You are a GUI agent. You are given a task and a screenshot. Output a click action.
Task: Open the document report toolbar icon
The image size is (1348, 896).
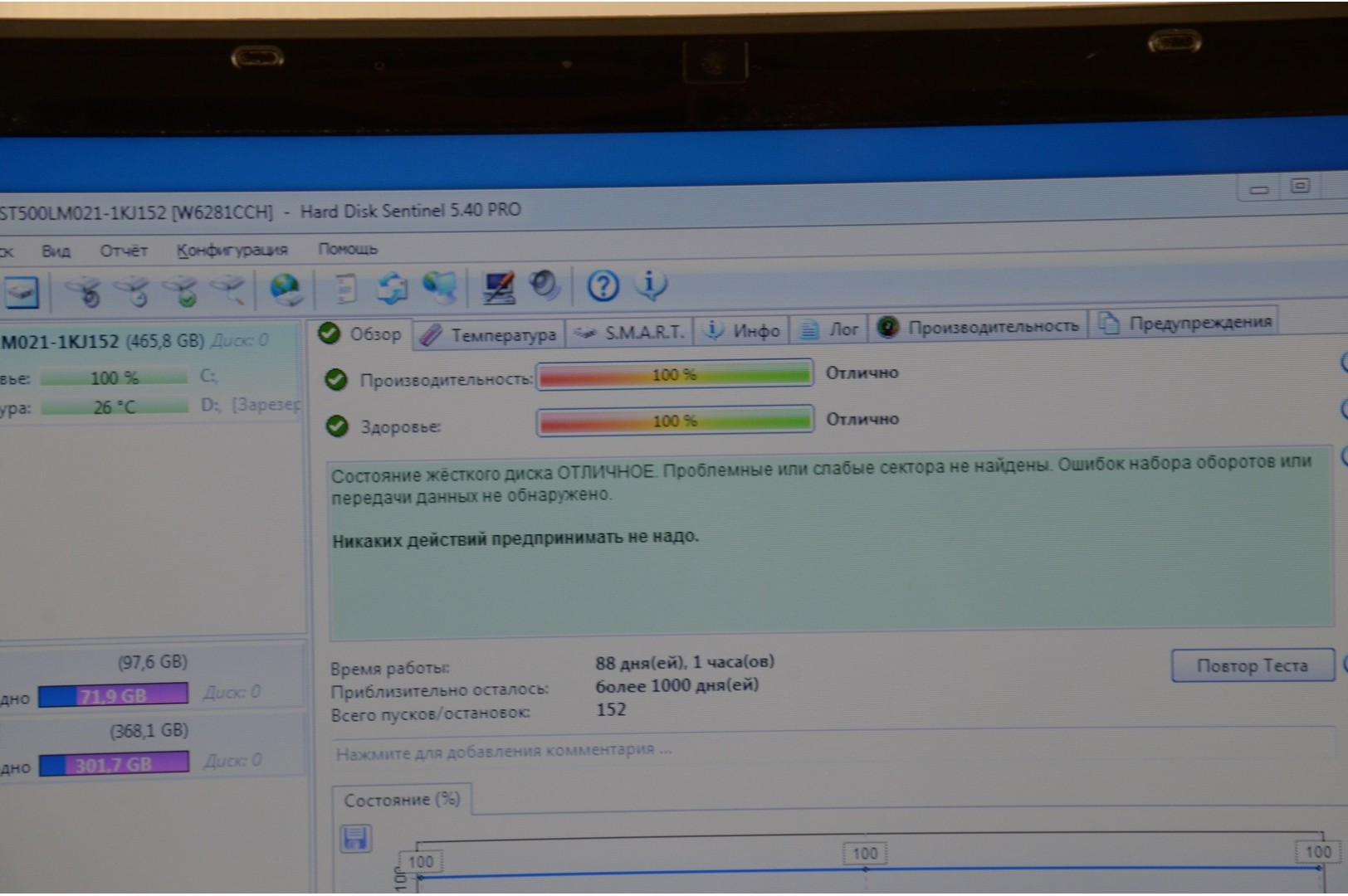pos(345,289)
